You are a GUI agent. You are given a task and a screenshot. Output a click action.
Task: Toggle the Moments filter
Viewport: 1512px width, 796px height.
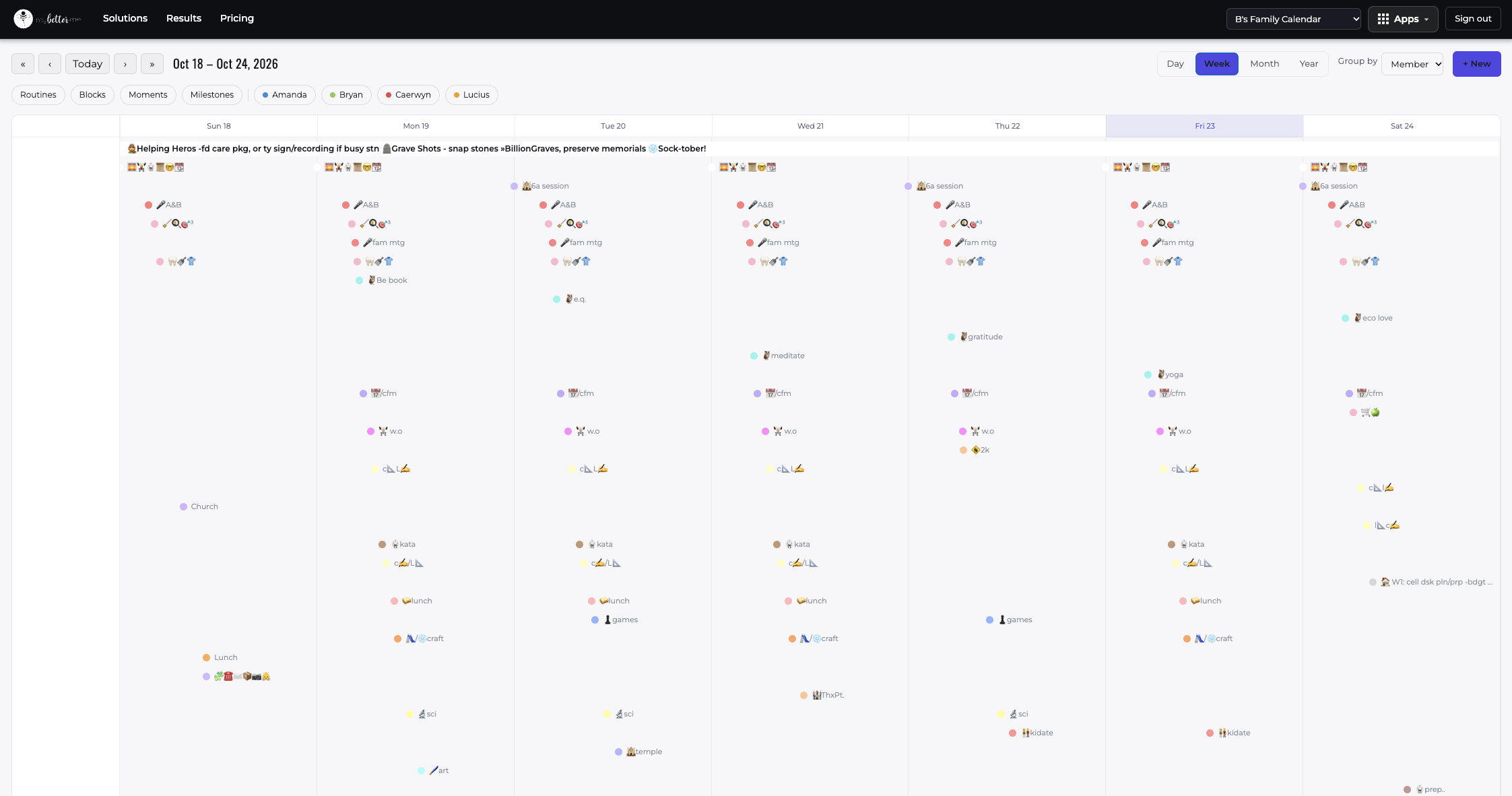148,95
